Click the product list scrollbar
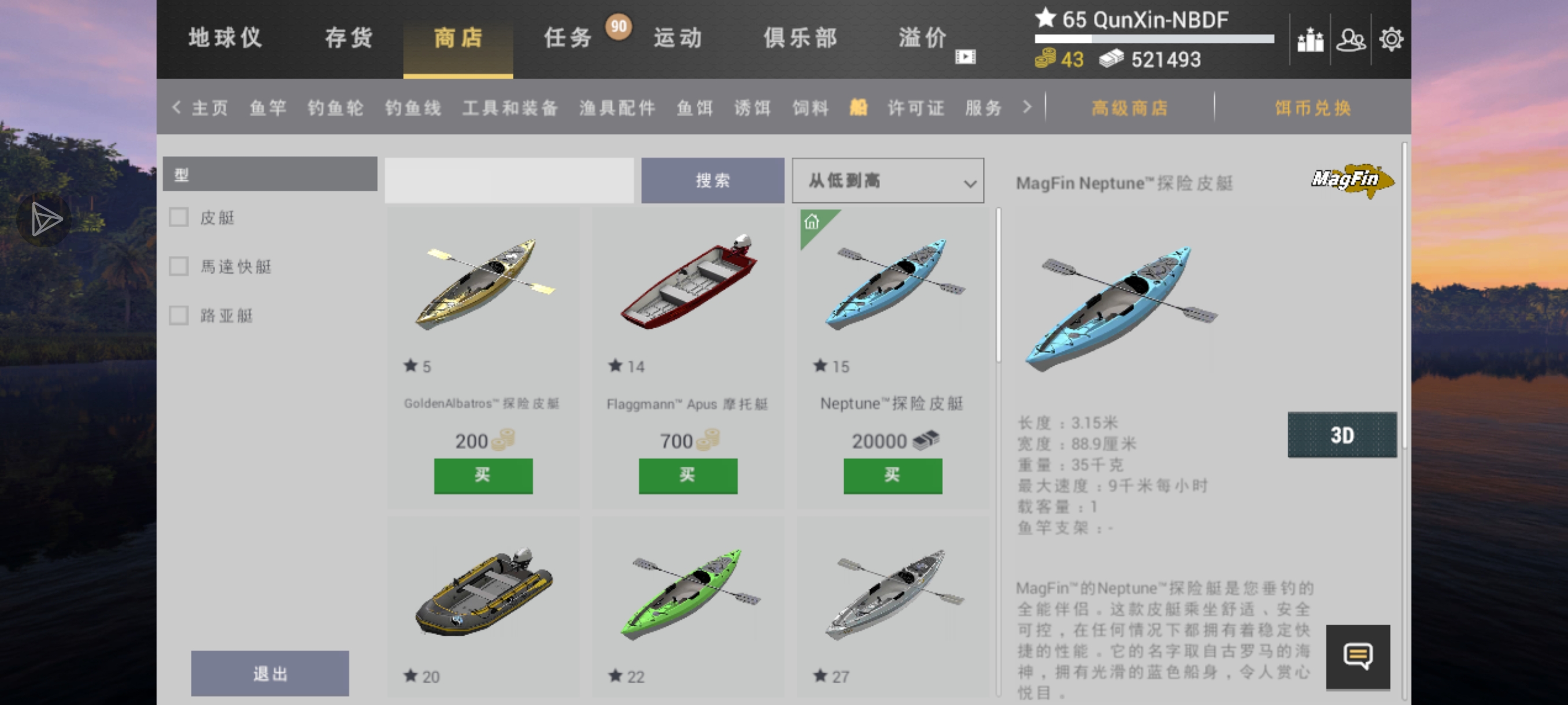This screenshot has height=705, width=1568. tap(999, 286)
